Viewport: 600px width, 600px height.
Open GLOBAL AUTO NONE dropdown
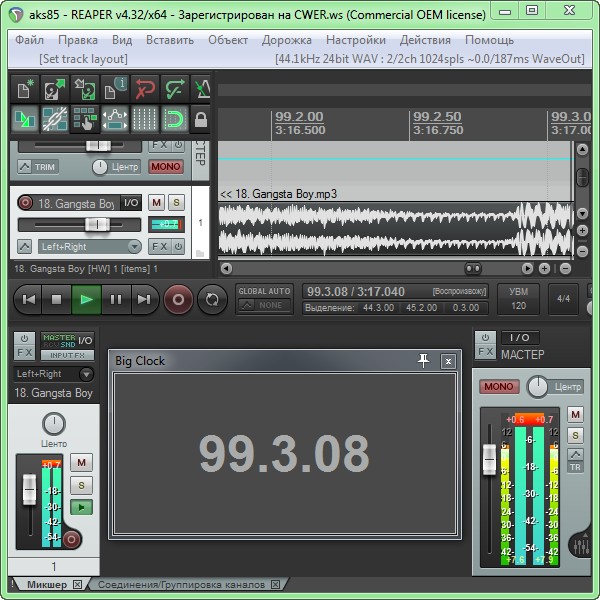tap(265, 305)
